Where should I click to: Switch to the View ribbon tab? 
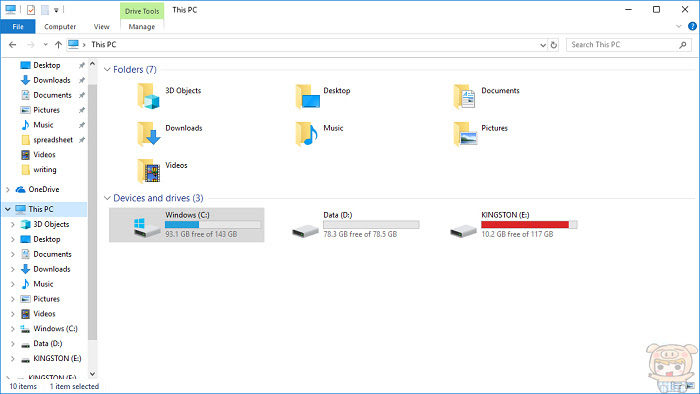point(101,27)
